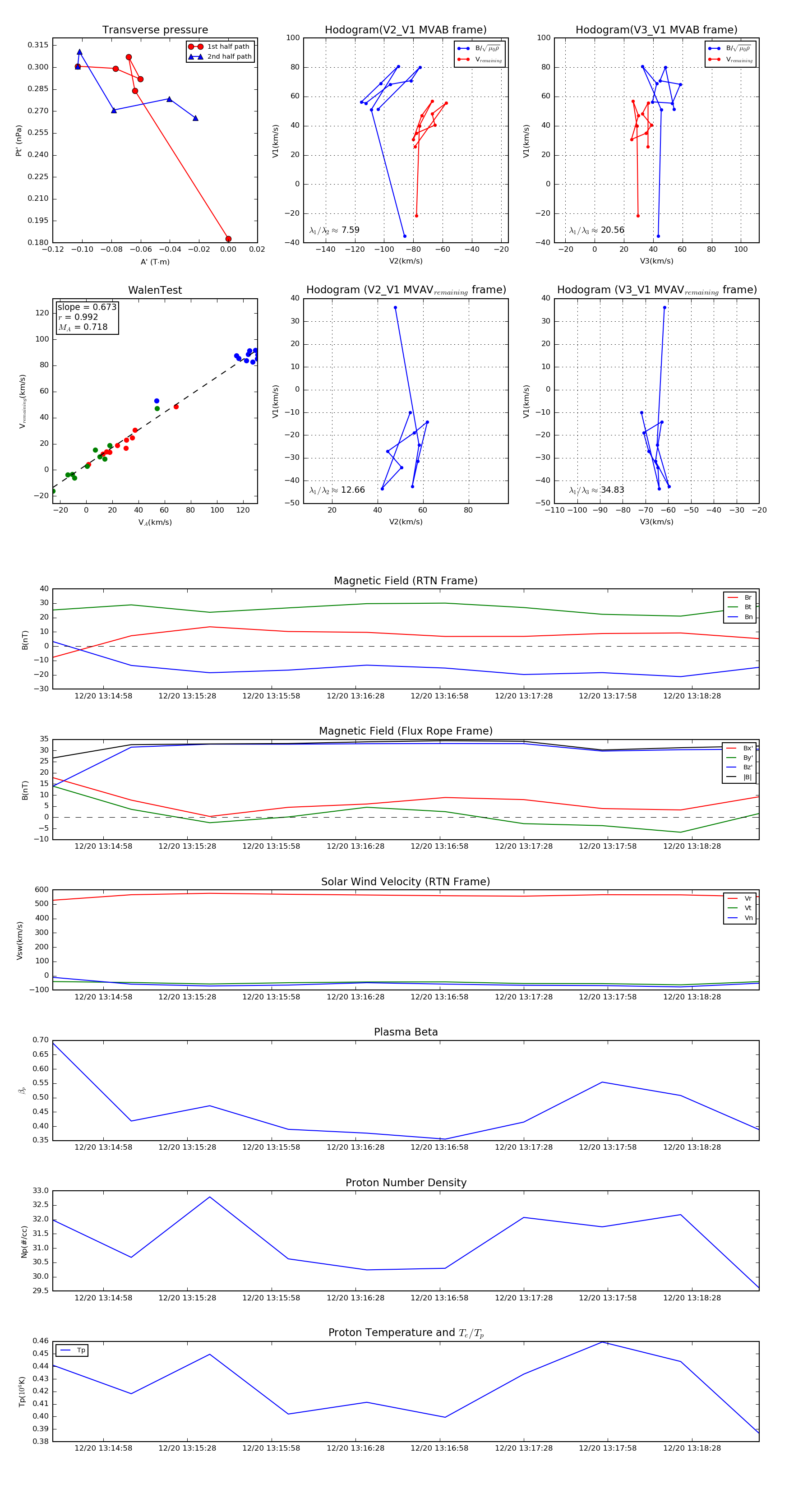Click the "Magnetic Field (RTN Frame)" title
Screen dimensions: 812x1489
406,581
